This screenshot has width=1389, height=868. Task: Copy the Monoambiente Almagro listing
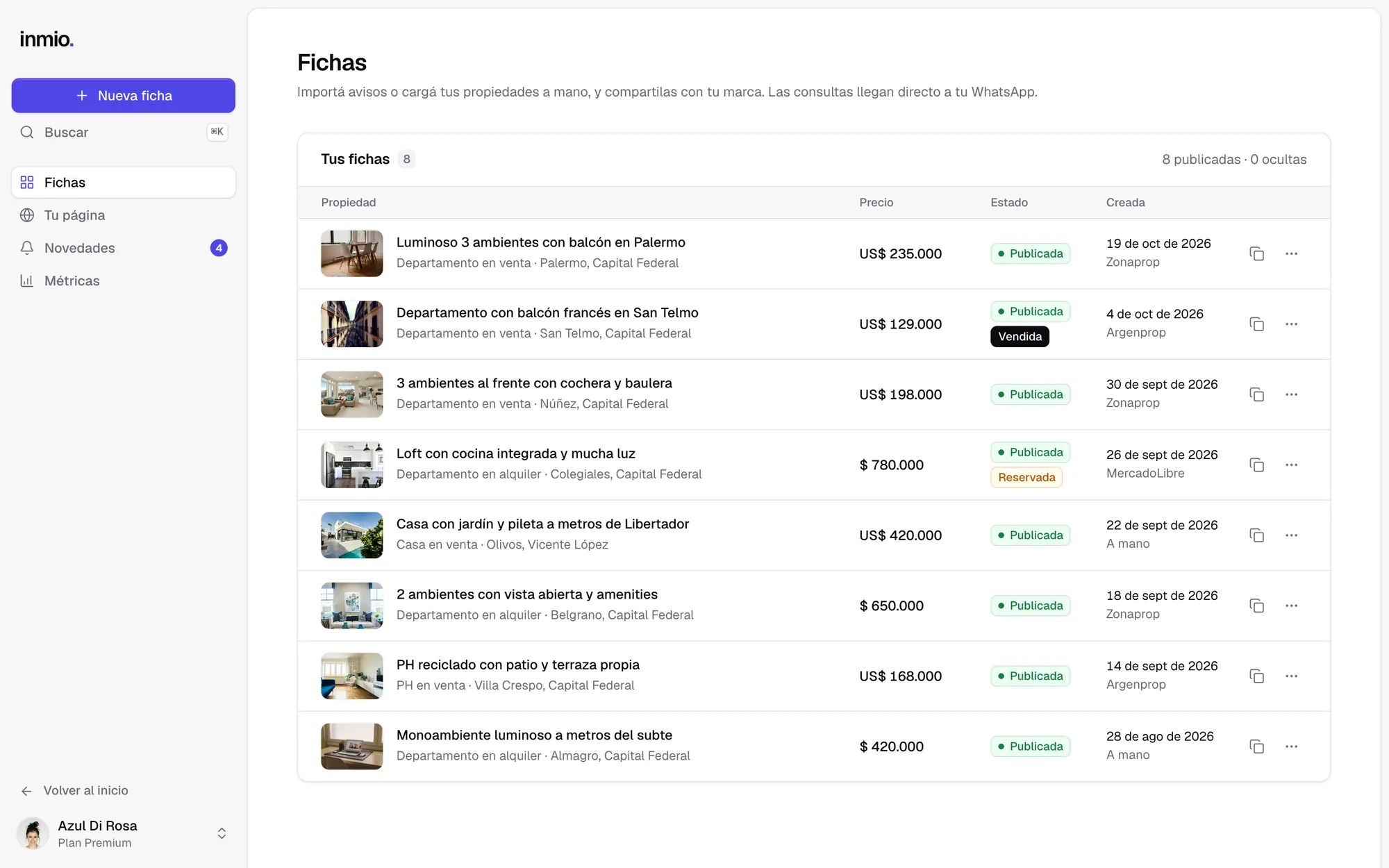[1256, 746]
